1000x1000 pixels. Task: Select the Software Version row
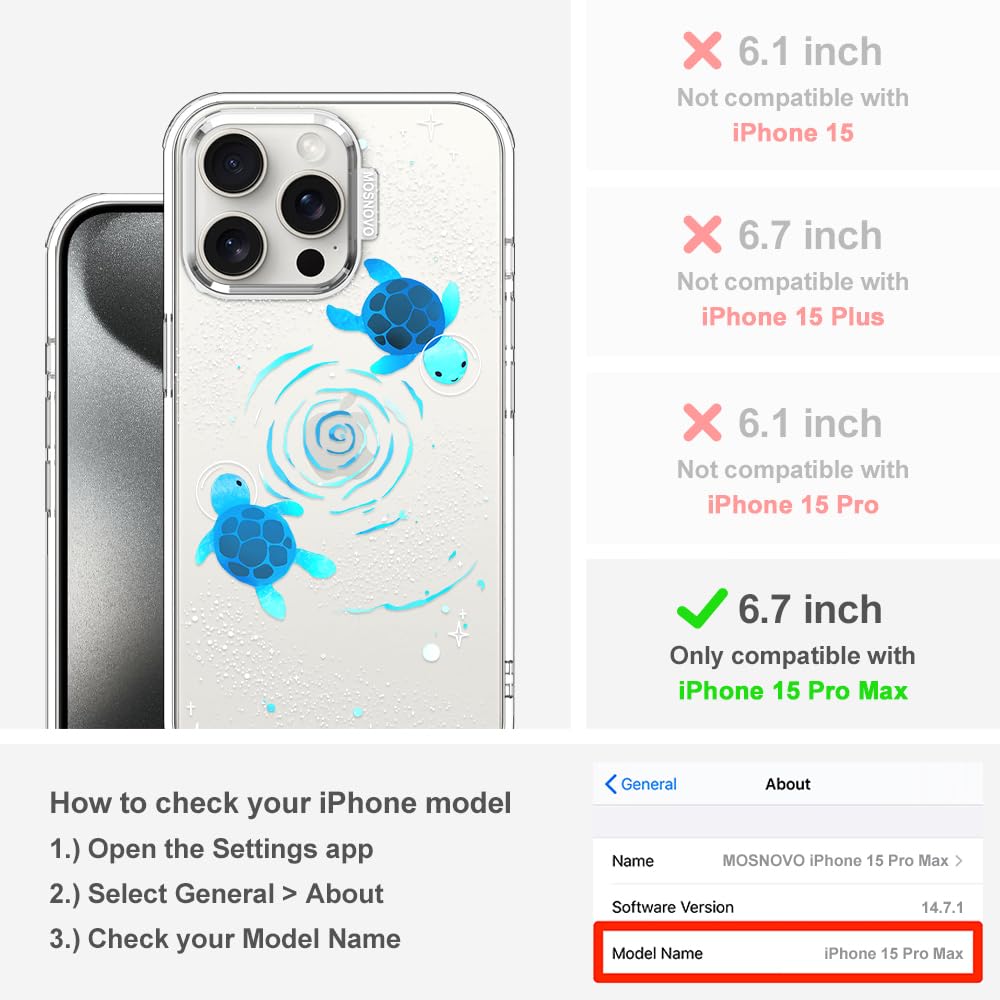(x=788, y=907)
